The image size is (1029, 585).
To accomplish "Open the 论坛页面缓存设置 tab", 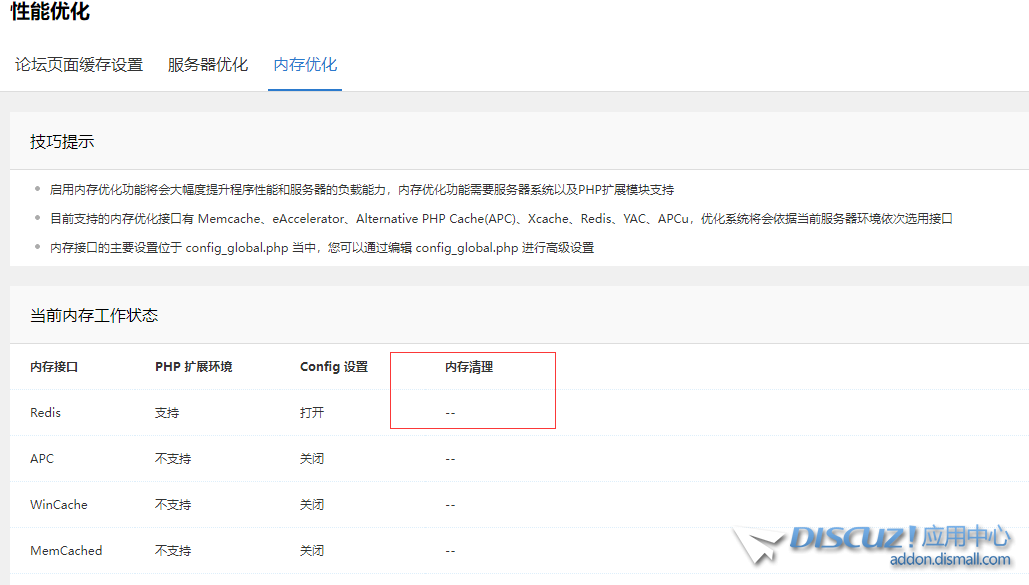I will (79, 65).
